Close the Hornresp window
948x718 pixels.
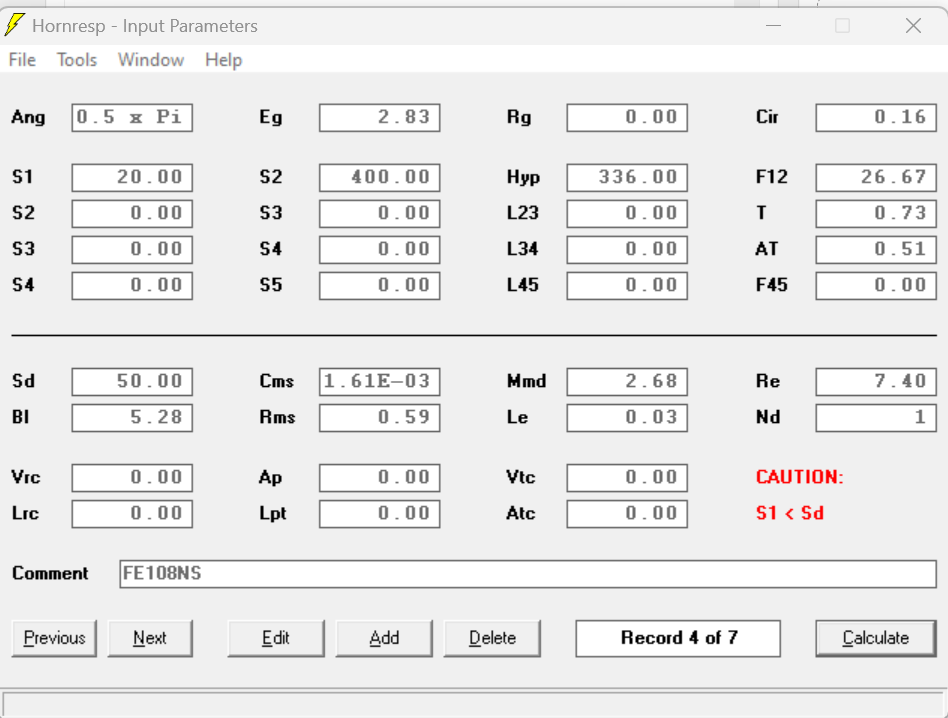[913, 26]
